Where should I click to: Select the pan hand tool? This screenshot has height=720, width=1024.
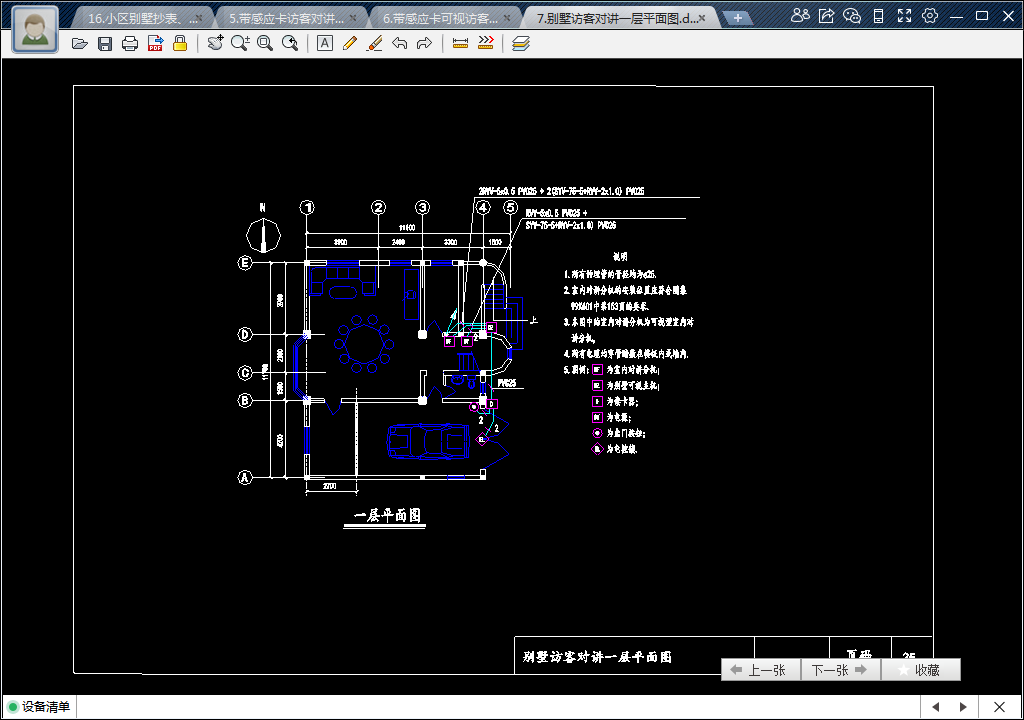[215, 43]
